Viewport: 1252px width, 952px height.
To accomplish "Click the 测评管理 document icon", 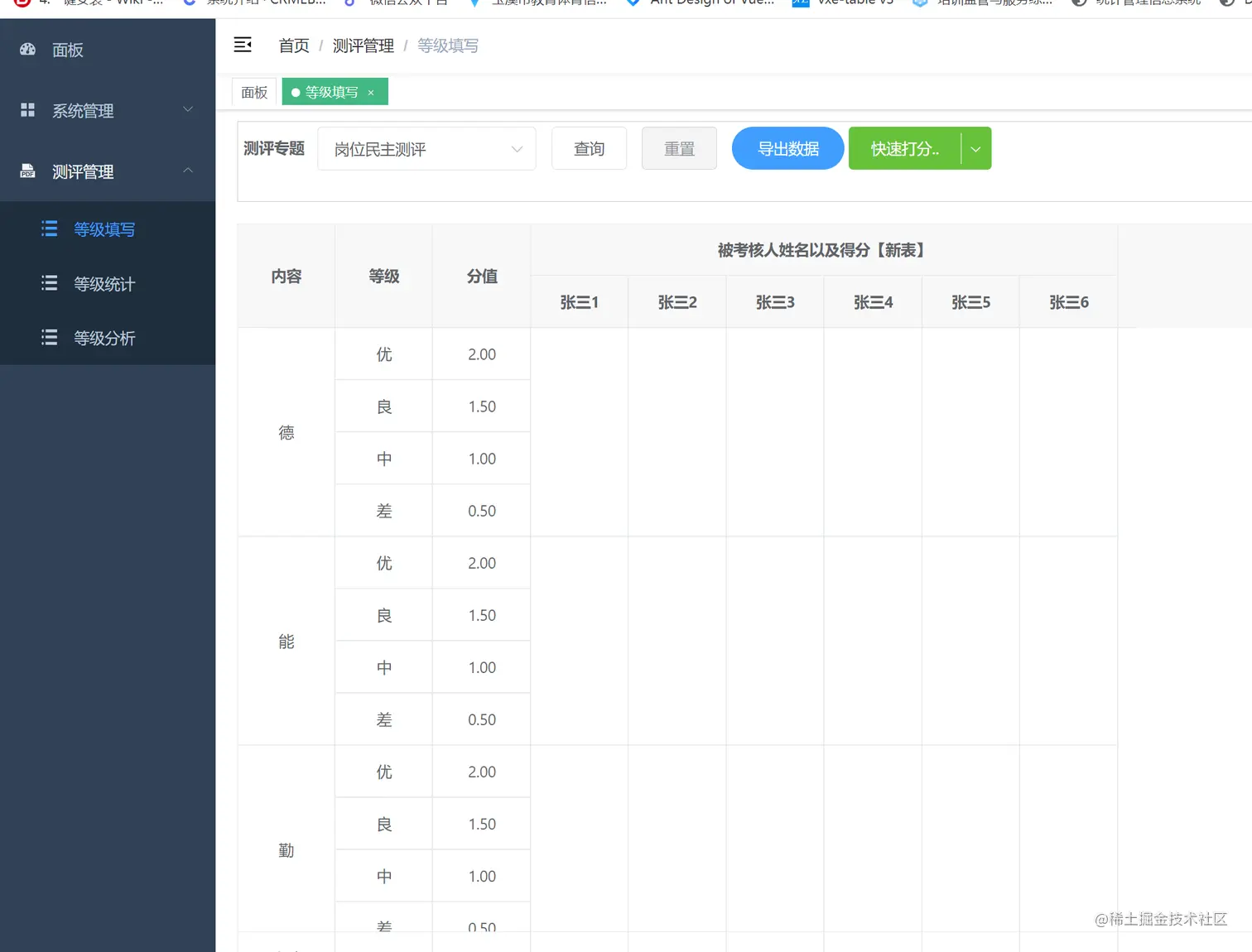I will 27,171.
